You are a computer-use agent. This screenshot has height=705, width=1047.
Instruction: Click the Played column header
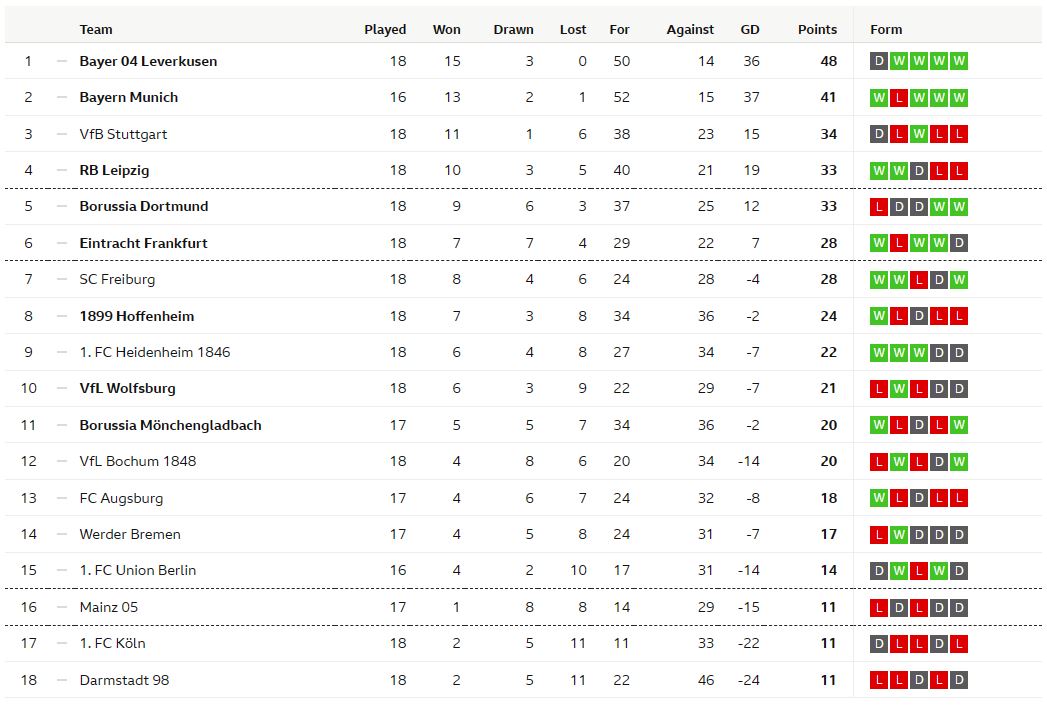pos(385,29)
